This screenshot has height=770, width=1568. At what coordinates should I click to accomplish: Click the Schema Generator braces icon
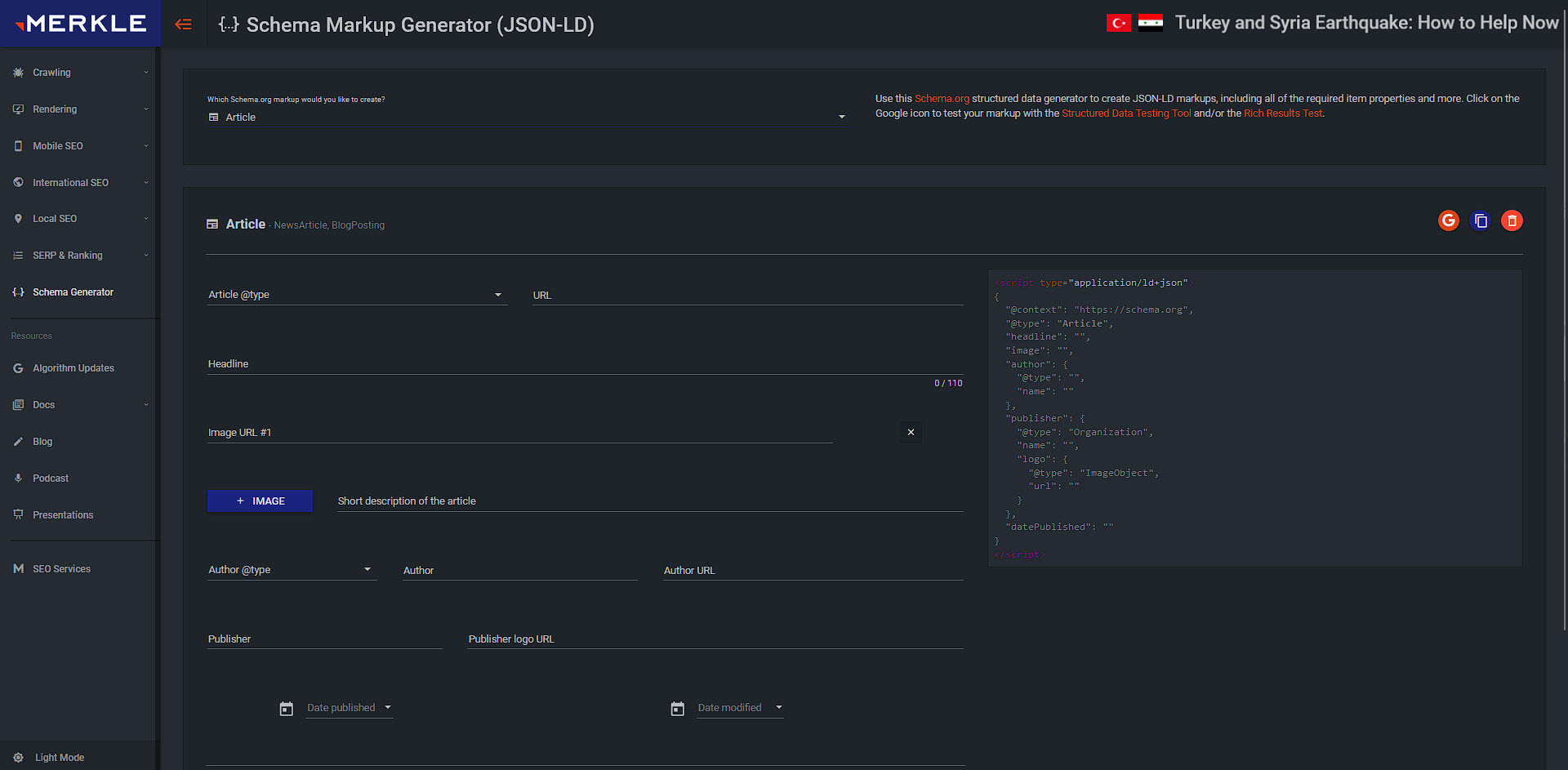(x=18, y=292)
